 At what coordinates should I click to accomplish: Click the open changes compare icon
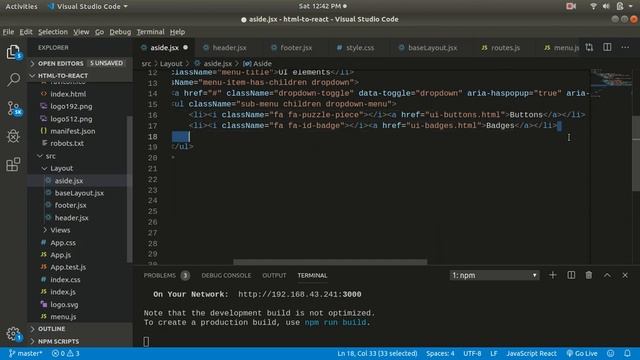pyautogui.click(x=589, y=47)
